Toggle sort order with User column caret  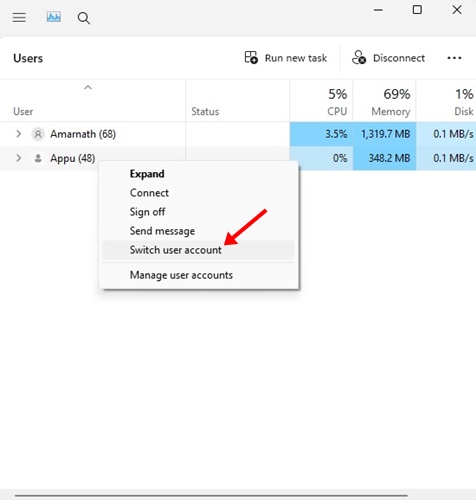88,88
